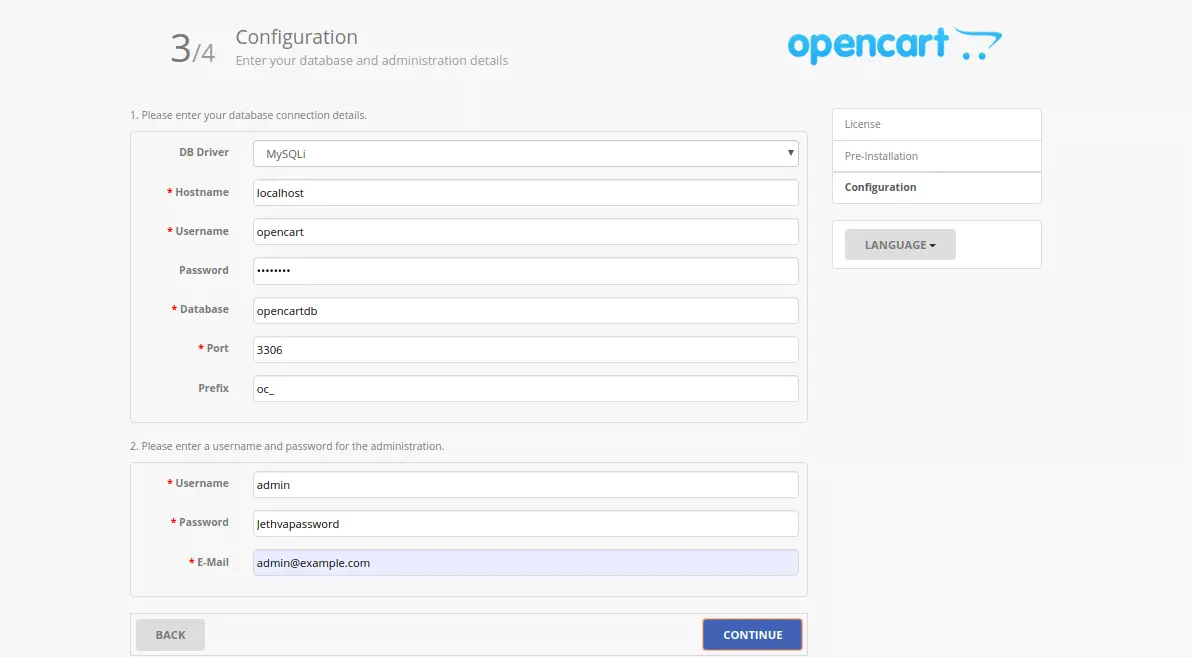Focus the Port field showing 3306

coord(525,350)
